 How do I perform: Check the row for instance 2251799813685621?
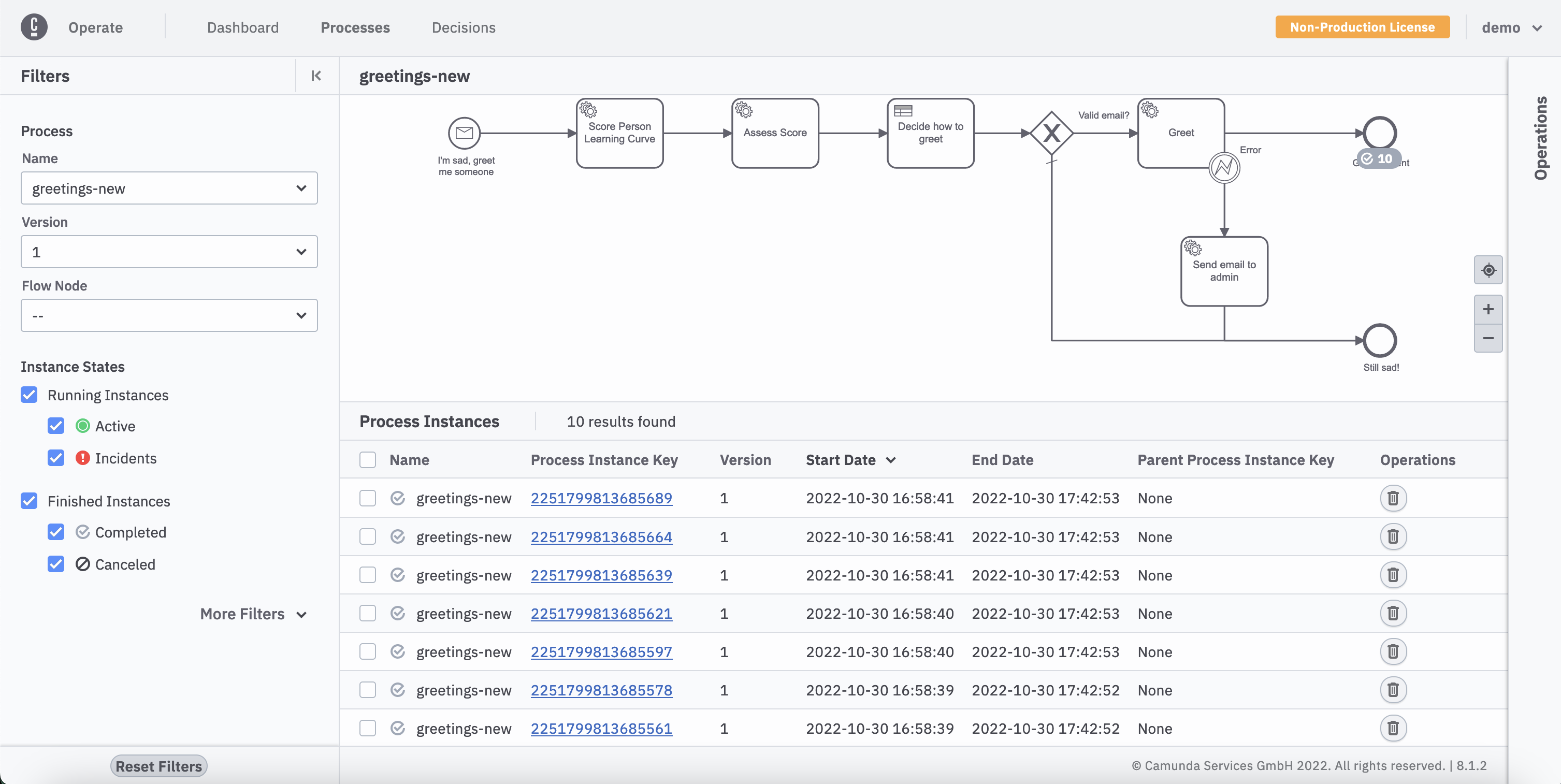point(368,613)
